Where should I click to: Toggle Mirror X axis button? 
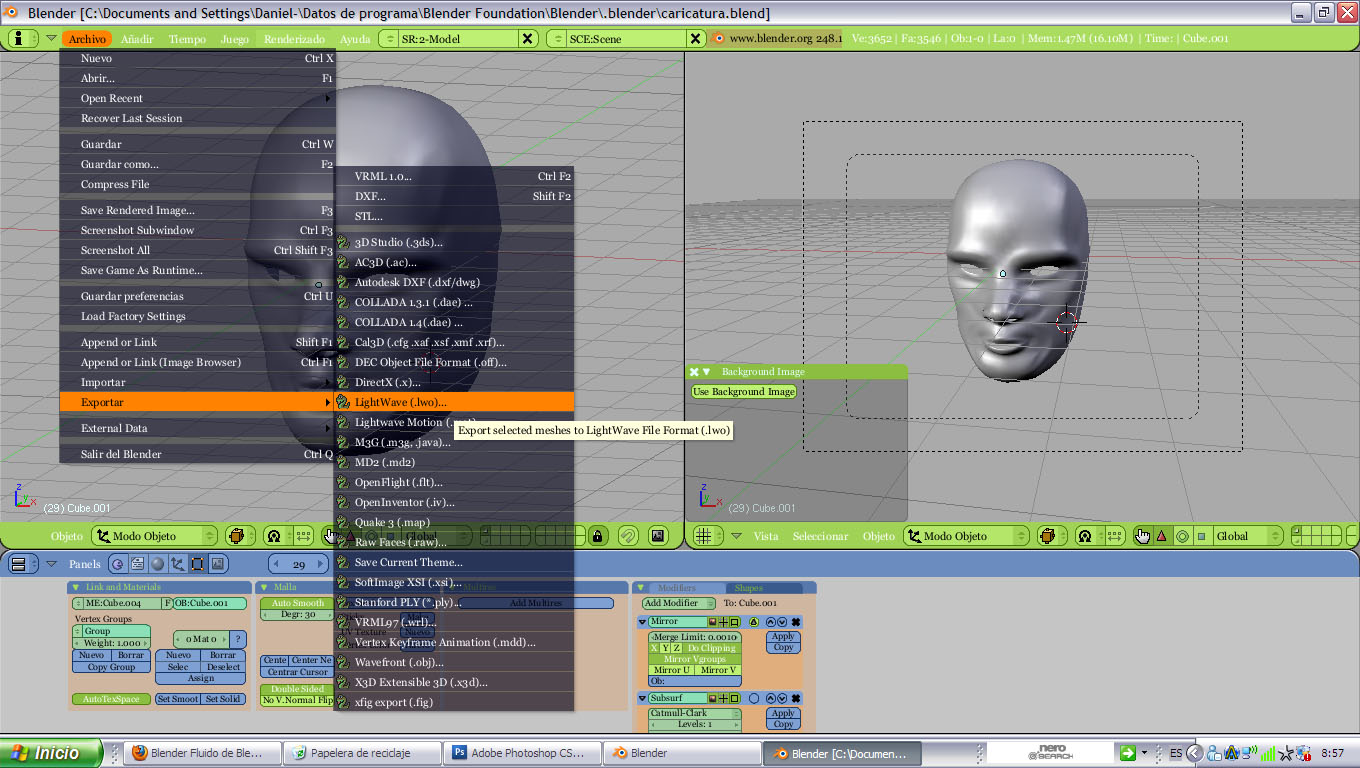[654, 648]
